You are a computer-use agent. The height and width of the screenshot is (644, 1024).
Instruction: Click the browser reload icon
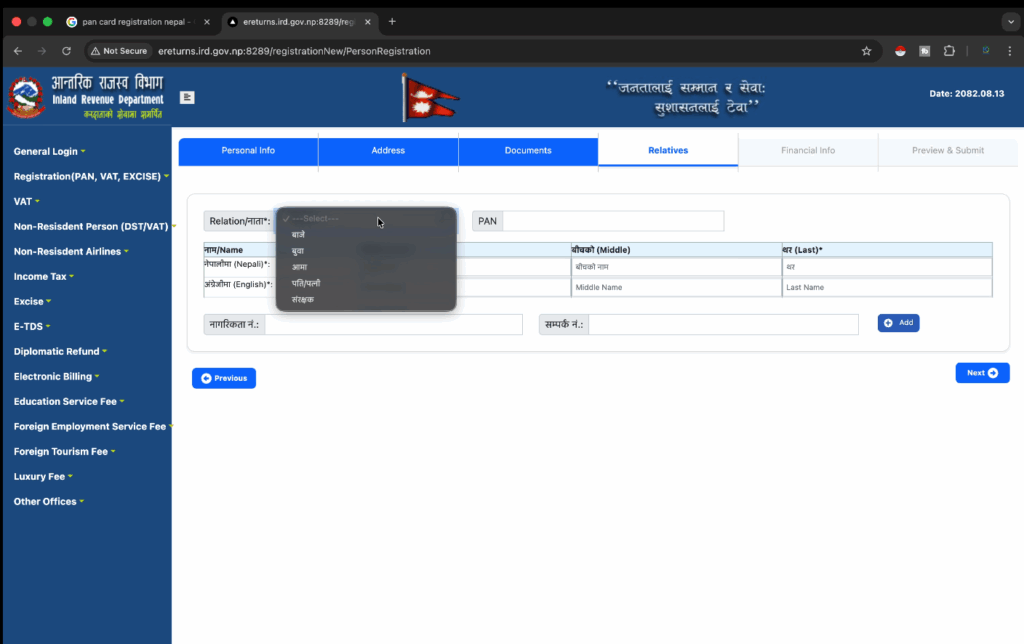point(66,51)
